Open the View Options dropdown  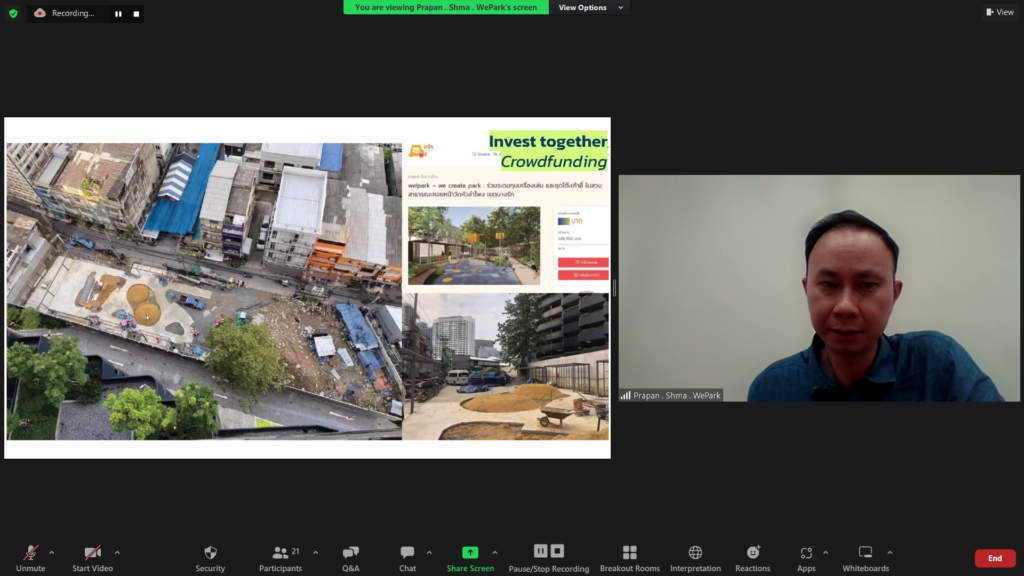click(x=590, y=8)
